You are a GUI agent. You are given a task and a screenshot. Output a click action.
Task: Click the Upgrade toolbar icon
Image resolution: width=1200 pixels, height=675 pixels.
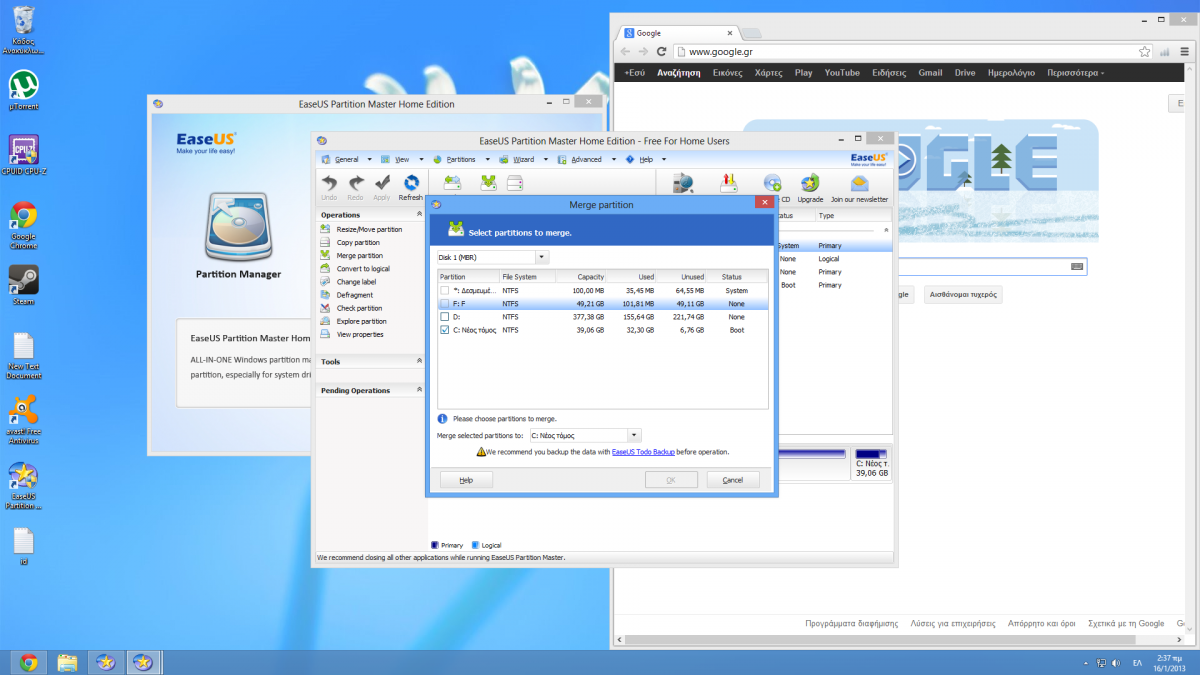pos(810,183)
